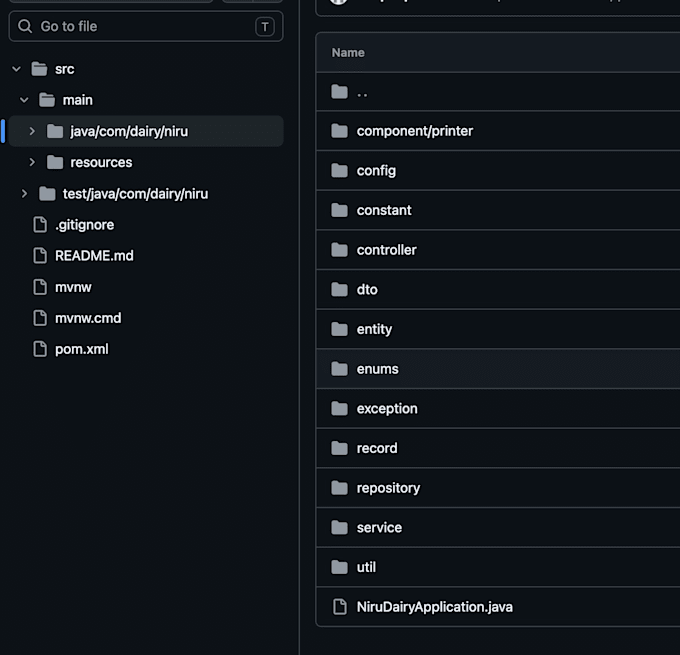Click the Name column header

(x=348, y=53)
